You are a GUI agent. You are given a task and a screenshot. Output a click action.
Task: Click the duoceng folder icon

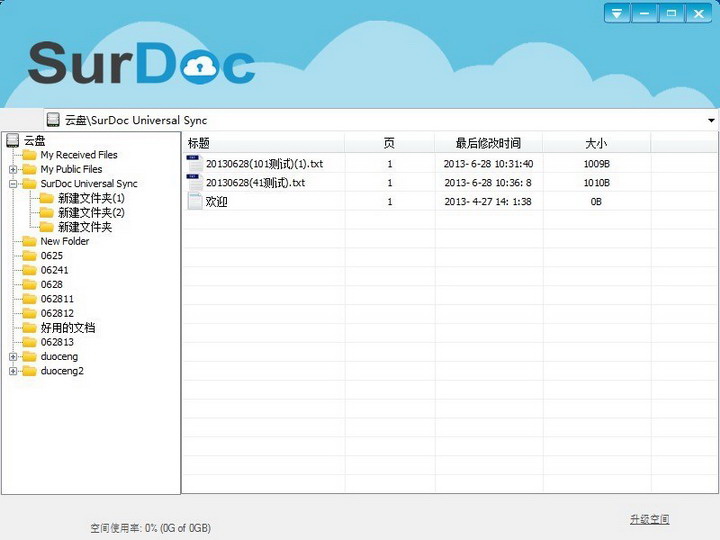(x=29, y=356)
